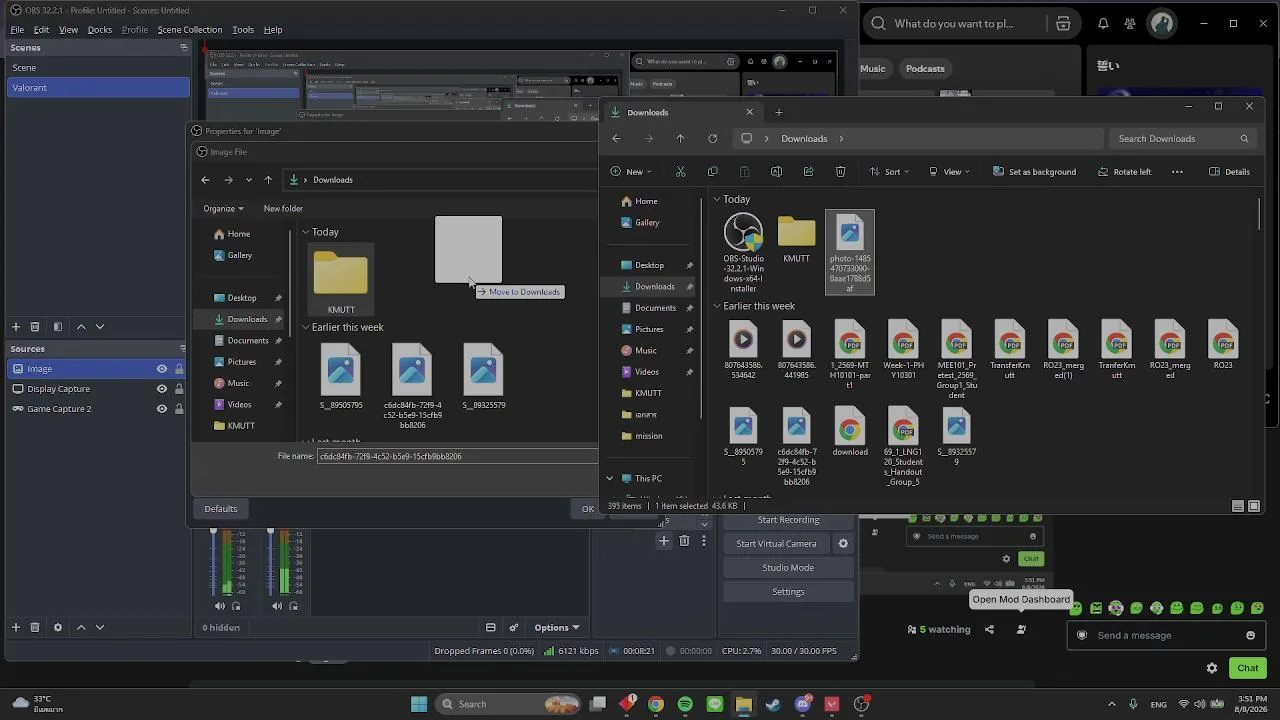Click the Search Downloads field

[1181, 139]
